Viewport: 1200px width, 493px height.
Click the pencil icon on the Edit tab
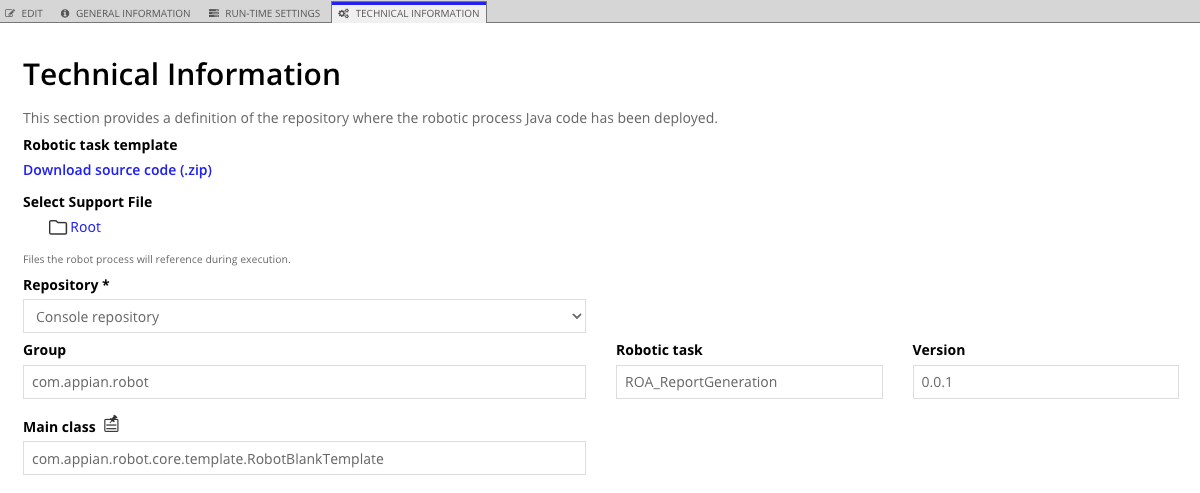(x=10, y=14)
